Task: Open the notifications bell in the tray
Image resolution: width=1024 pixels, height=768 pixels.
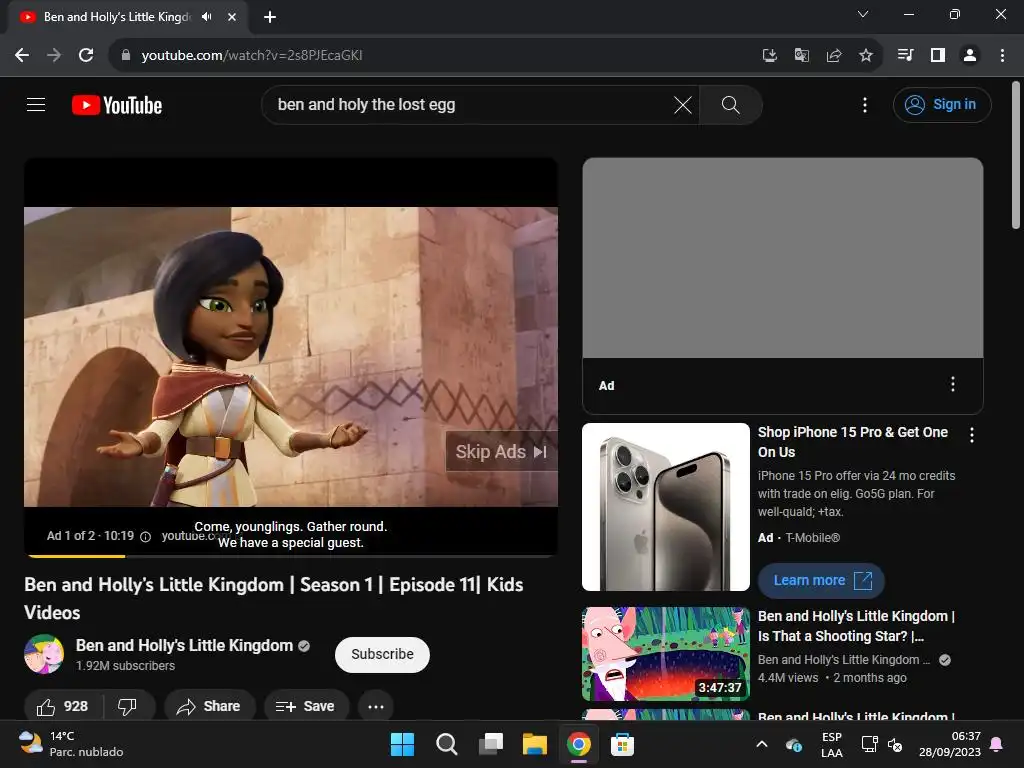Action: point(997,744)
